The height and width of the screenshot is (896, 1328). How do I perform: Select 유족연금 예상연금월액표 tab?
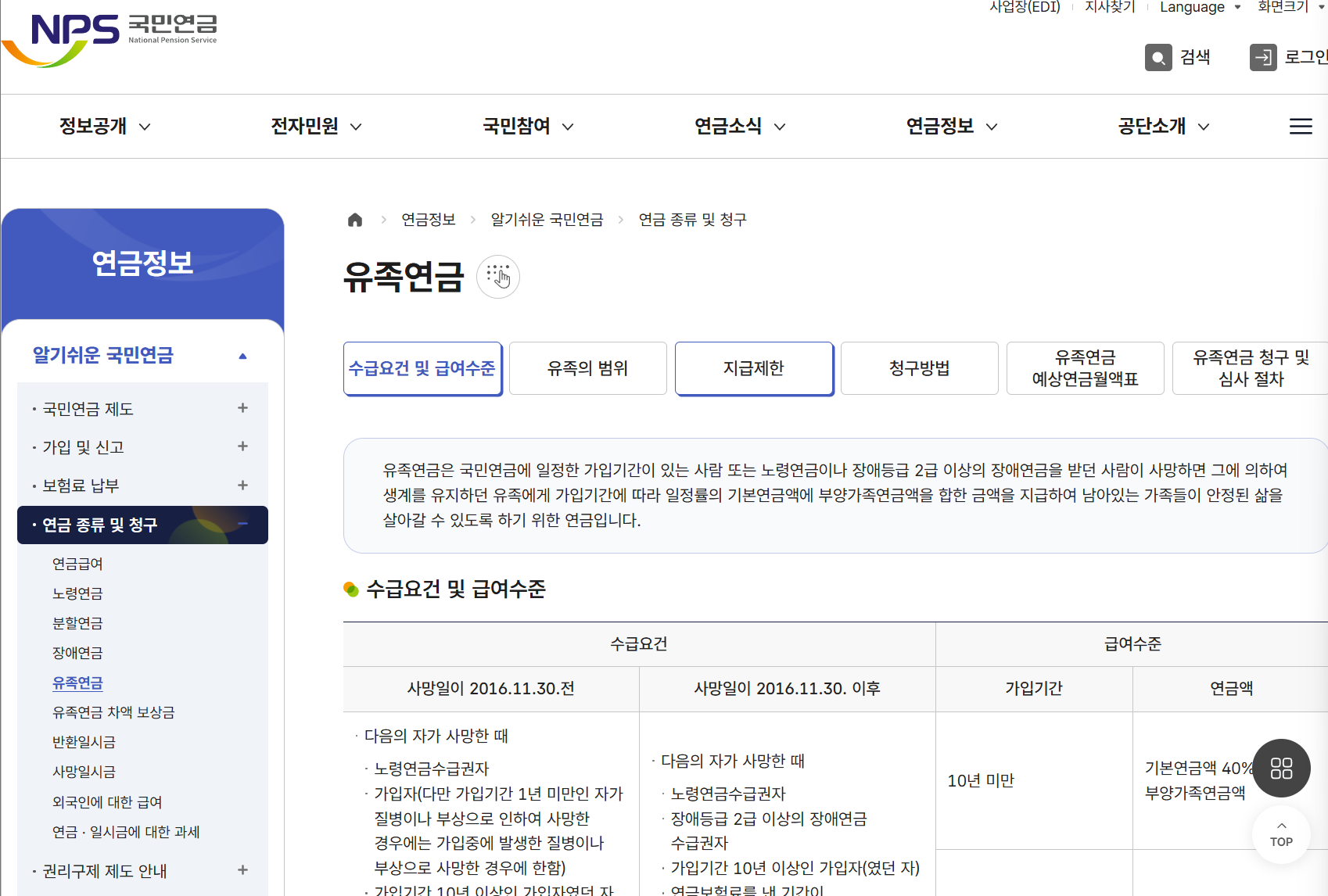coord(1086,368)
